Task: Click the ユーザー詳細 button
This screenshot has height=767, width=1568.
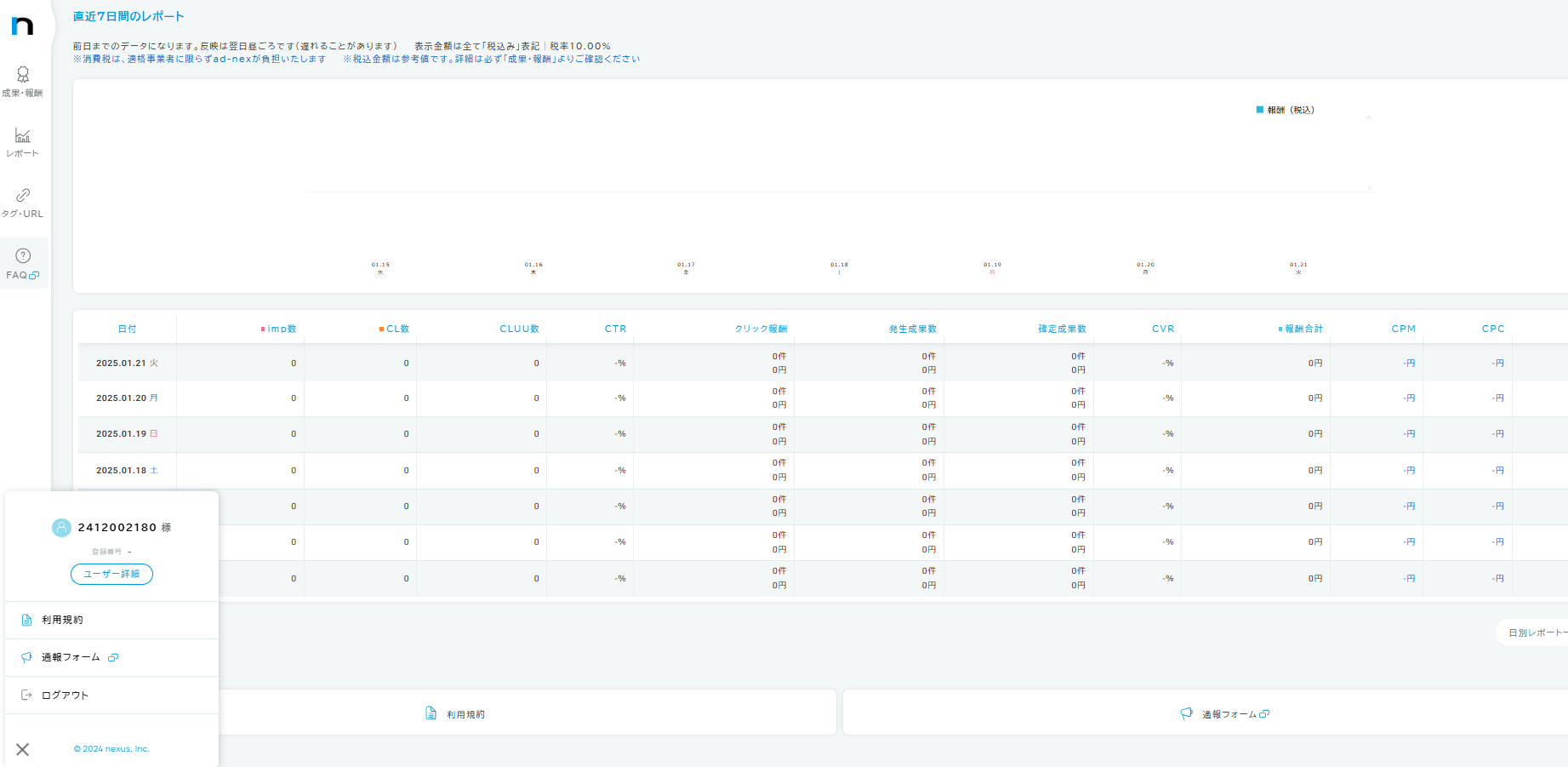Action: click(111, 575)
